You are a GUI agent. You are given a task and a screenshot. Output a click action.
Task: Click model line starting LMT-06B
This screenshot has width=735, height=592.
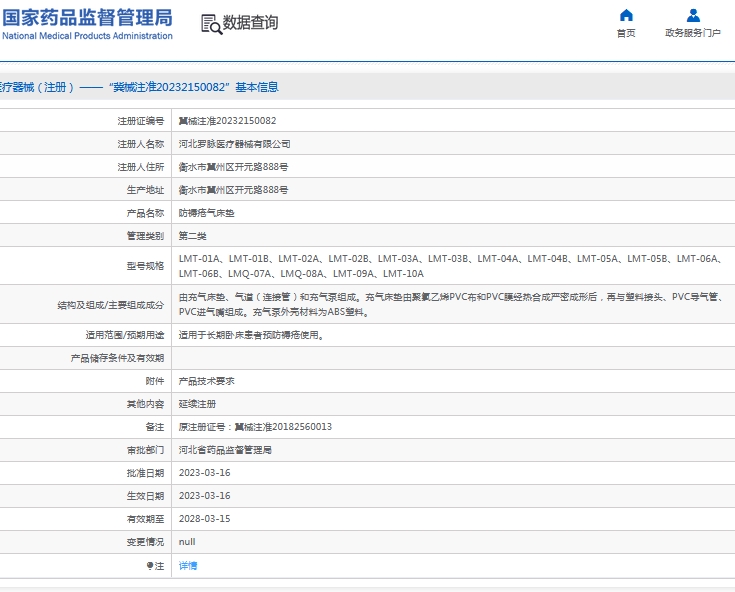pos(301,274)
